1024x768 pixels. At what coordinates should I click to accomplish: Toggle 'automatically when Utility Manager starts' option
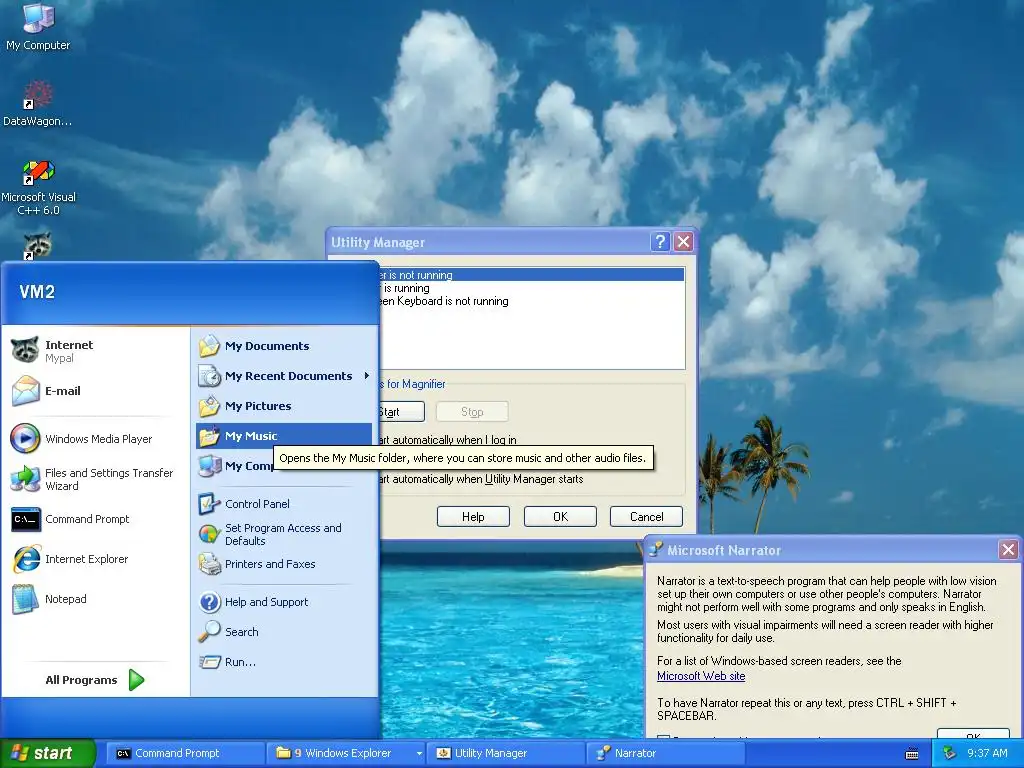(481, 479)
